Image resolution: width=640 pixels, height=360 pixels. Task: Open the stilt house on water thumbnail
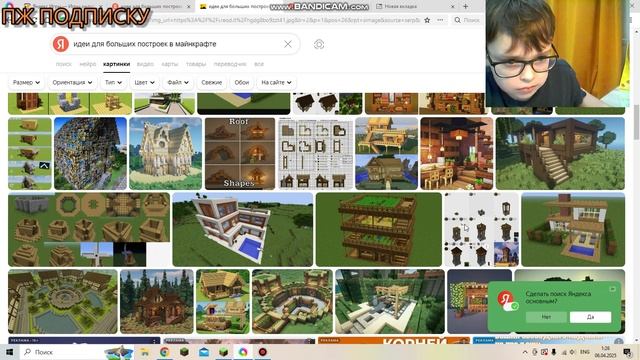pos(387,153)
